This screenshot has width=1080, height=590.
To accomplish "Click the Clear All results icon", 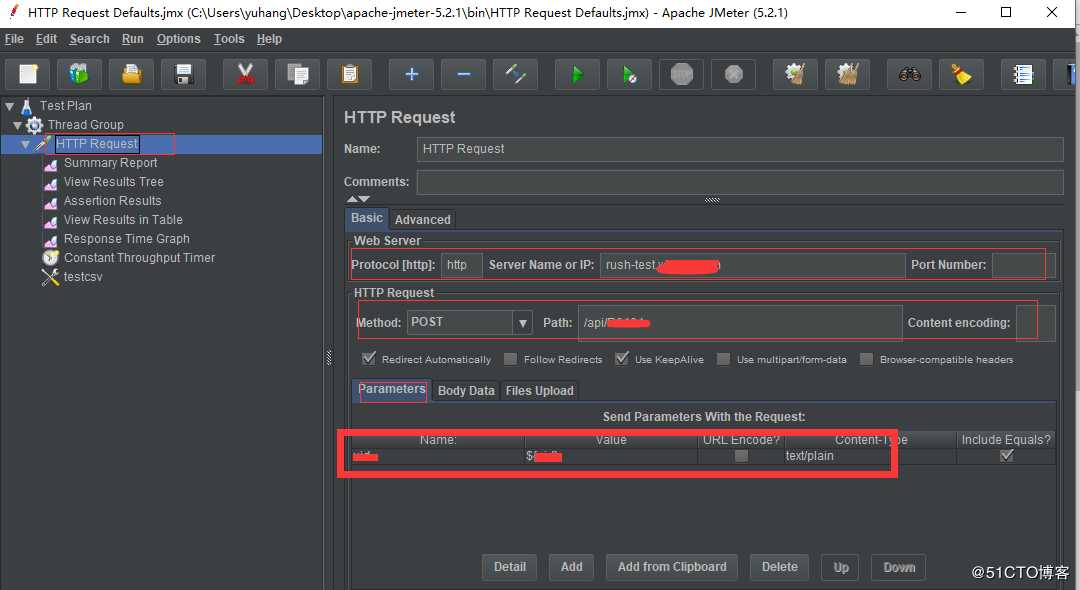I will pyautogui.click(x=847, y=74).
